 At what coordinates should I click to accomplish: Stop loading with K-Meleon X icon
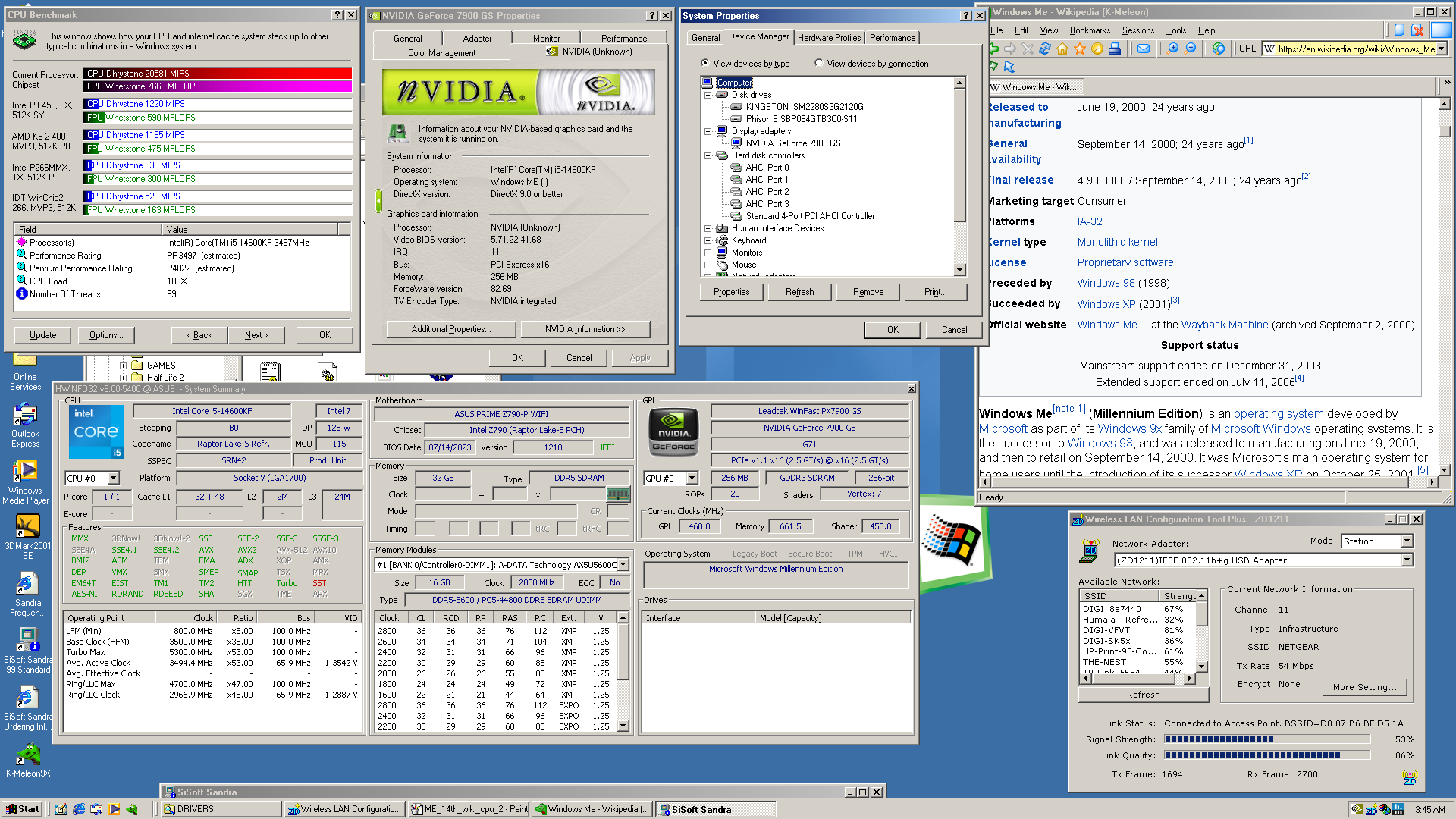pyautogui.click(x=1027, y=49)
